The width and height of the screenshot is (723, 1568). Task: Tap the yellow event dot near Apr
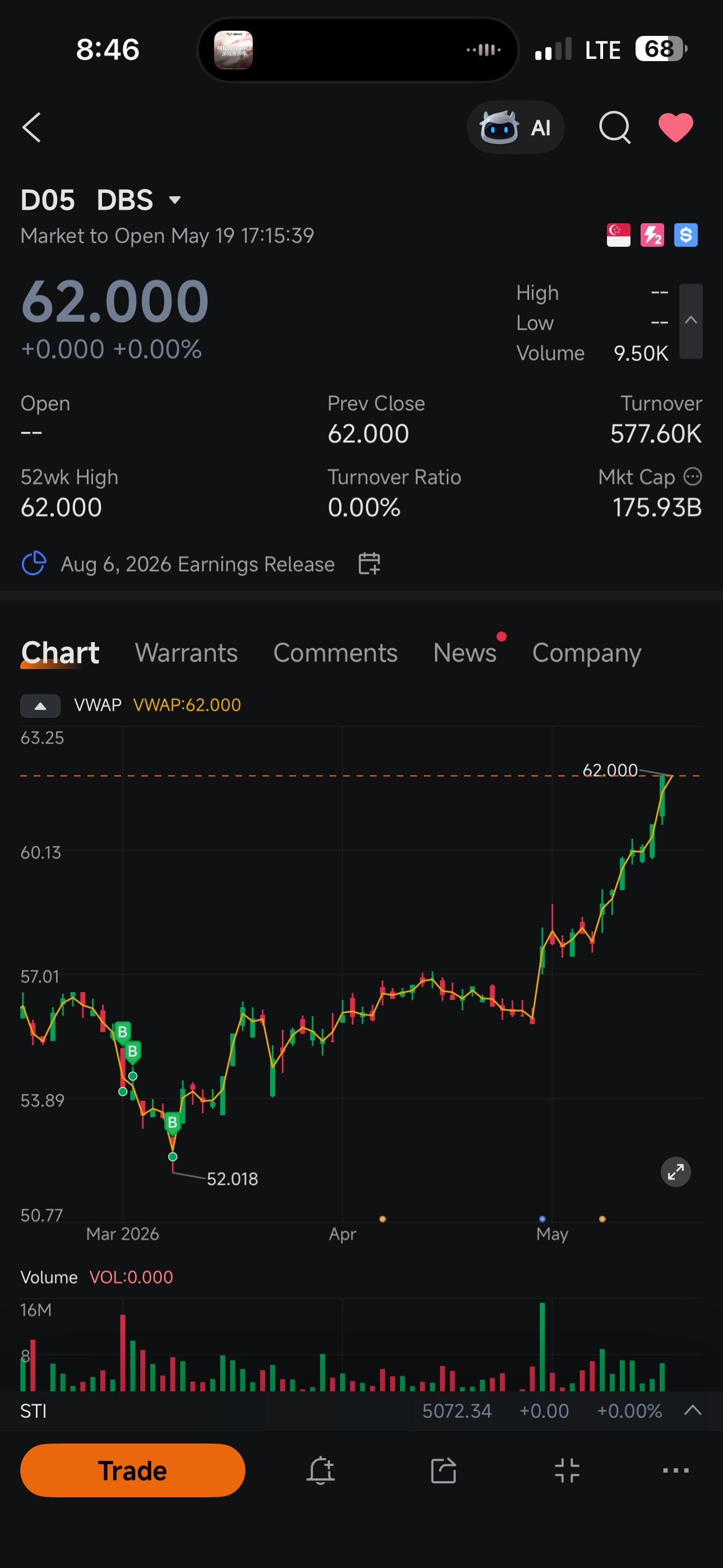(383, 1219)
